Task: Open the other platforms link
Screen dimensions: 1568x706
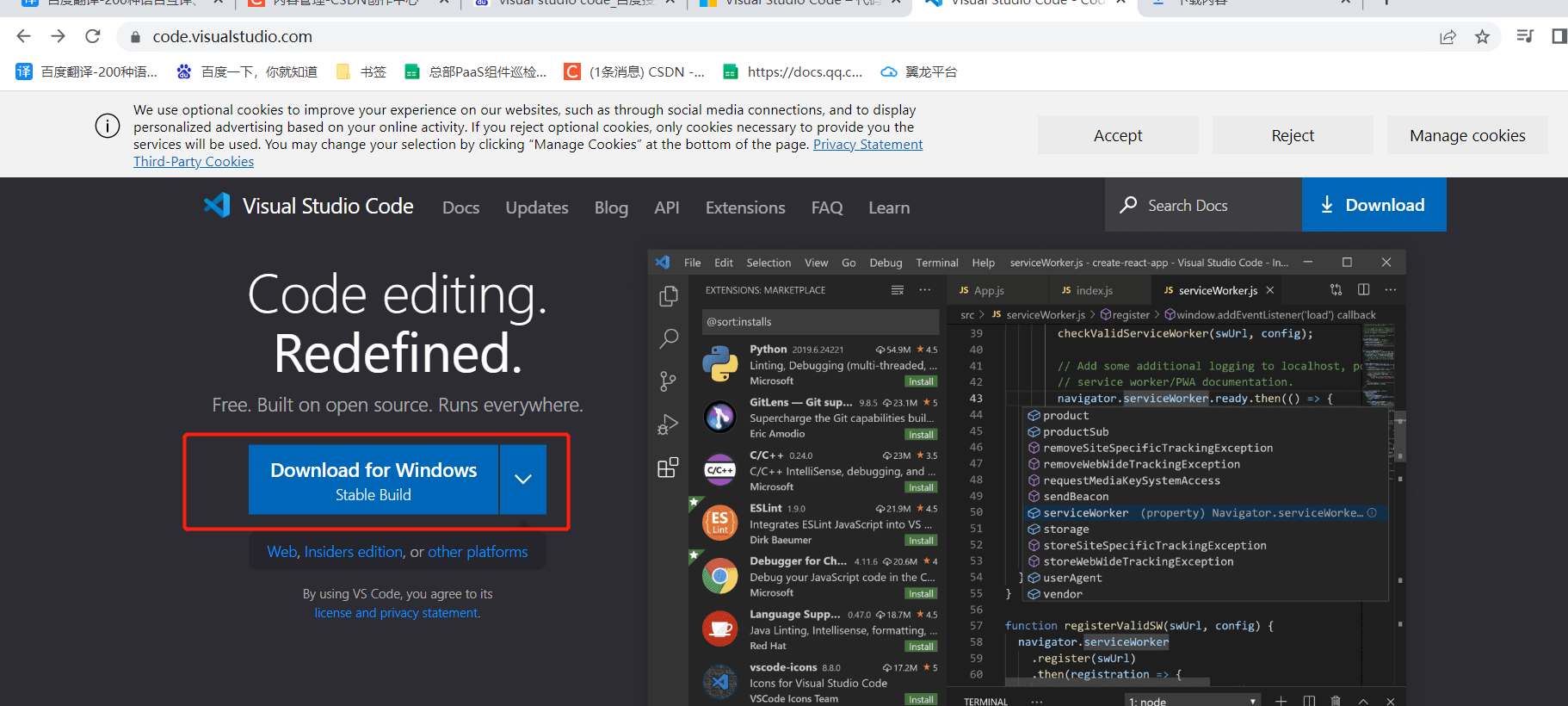Action: (478, 552)
